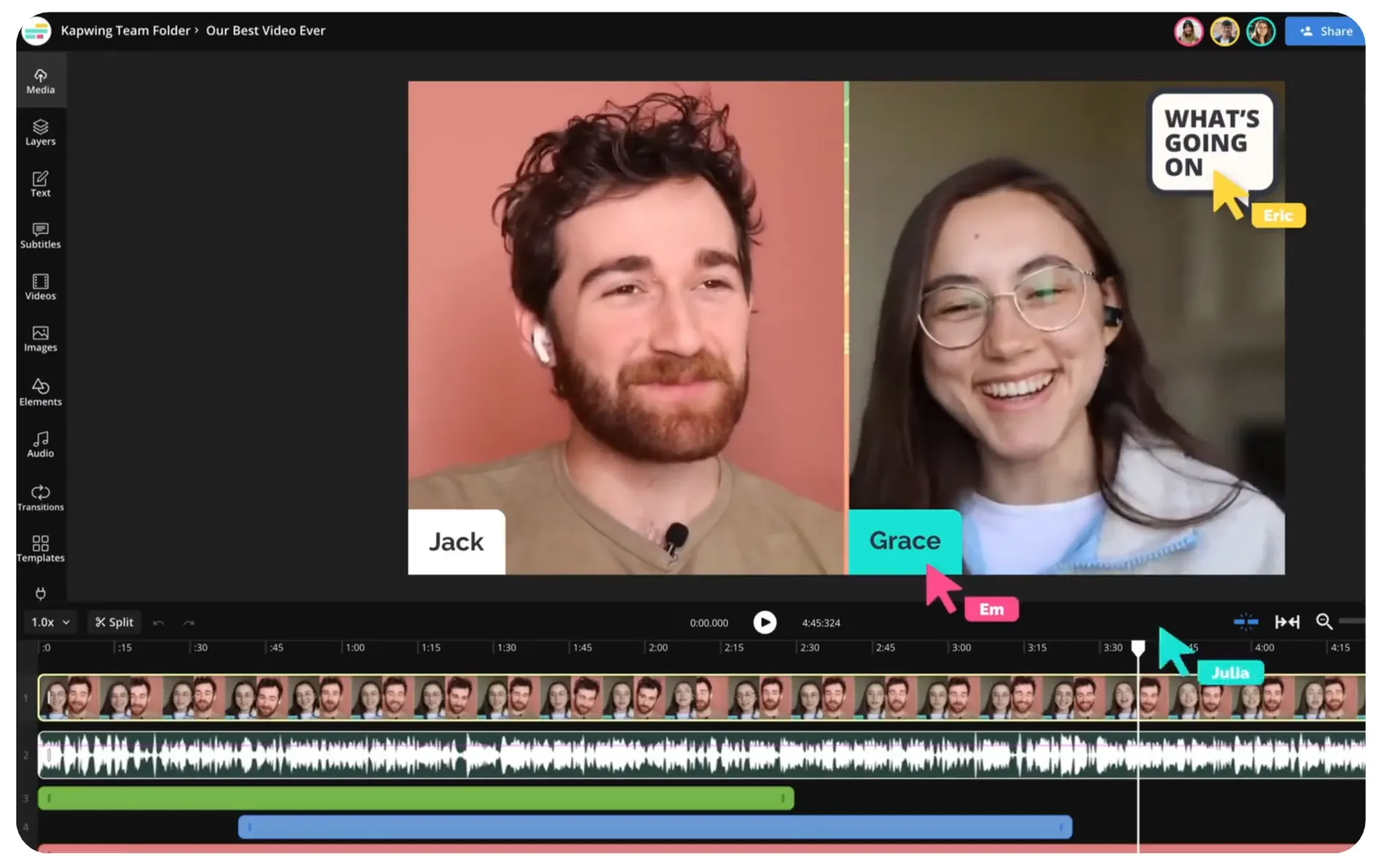Open the Transitions panel
Screen dimensions: 1379x868
40,497
